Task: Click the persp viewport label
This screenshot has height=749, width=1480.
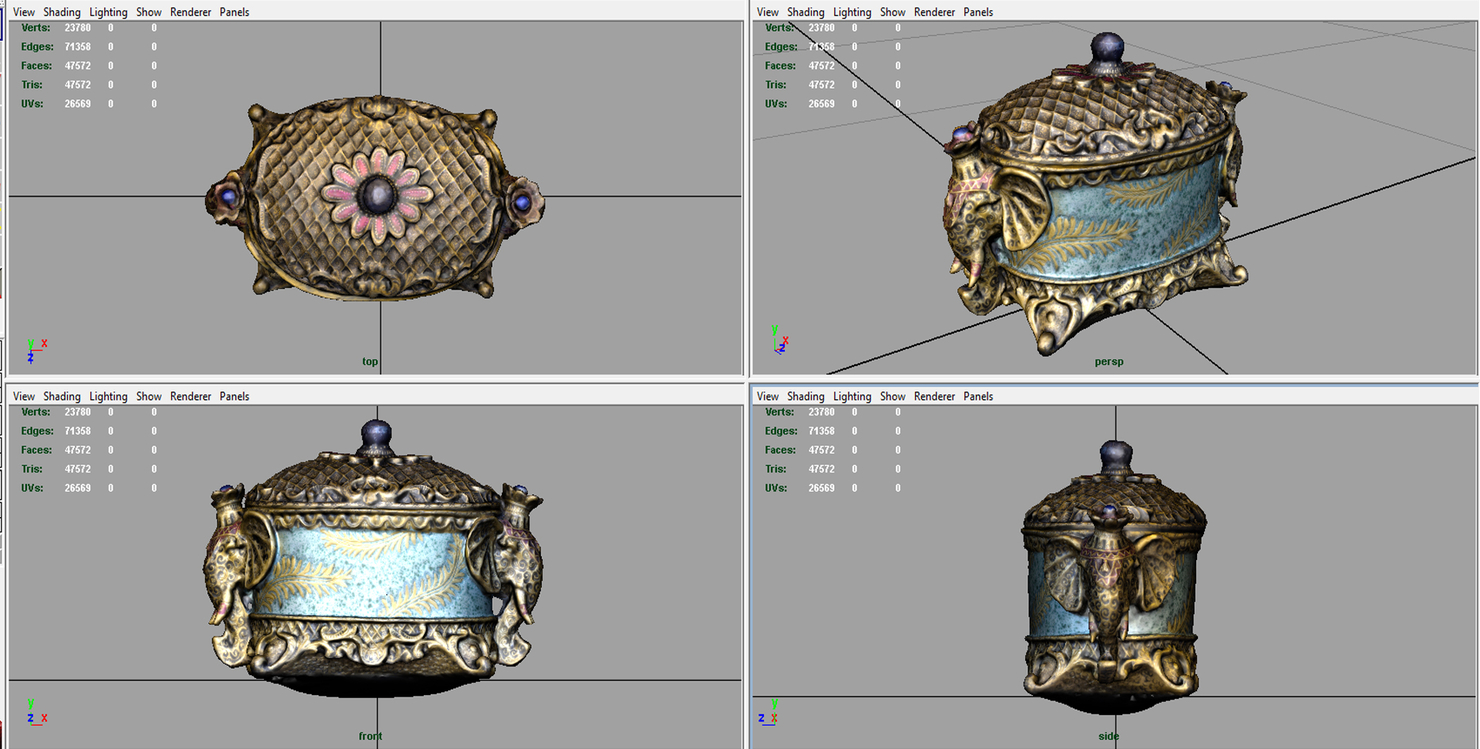Action: click(x=1108, y=361)
